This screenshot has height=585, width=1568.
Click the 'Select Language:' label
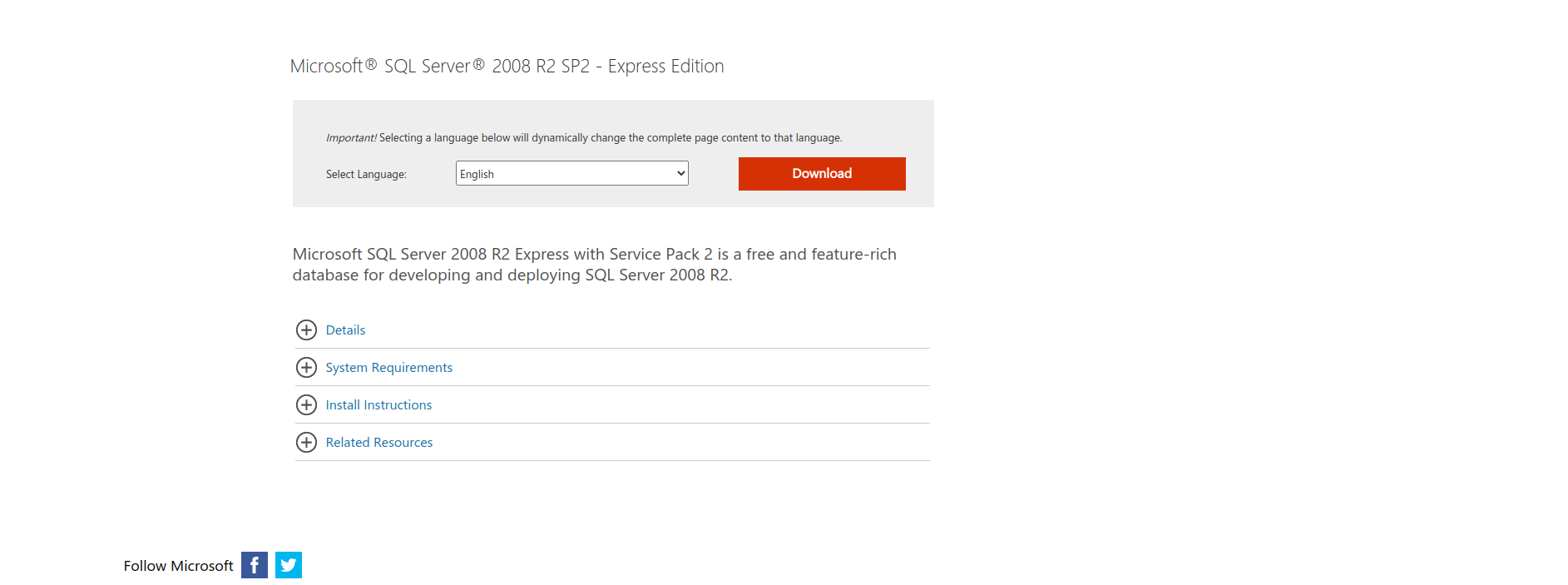[x=366, y=174]
